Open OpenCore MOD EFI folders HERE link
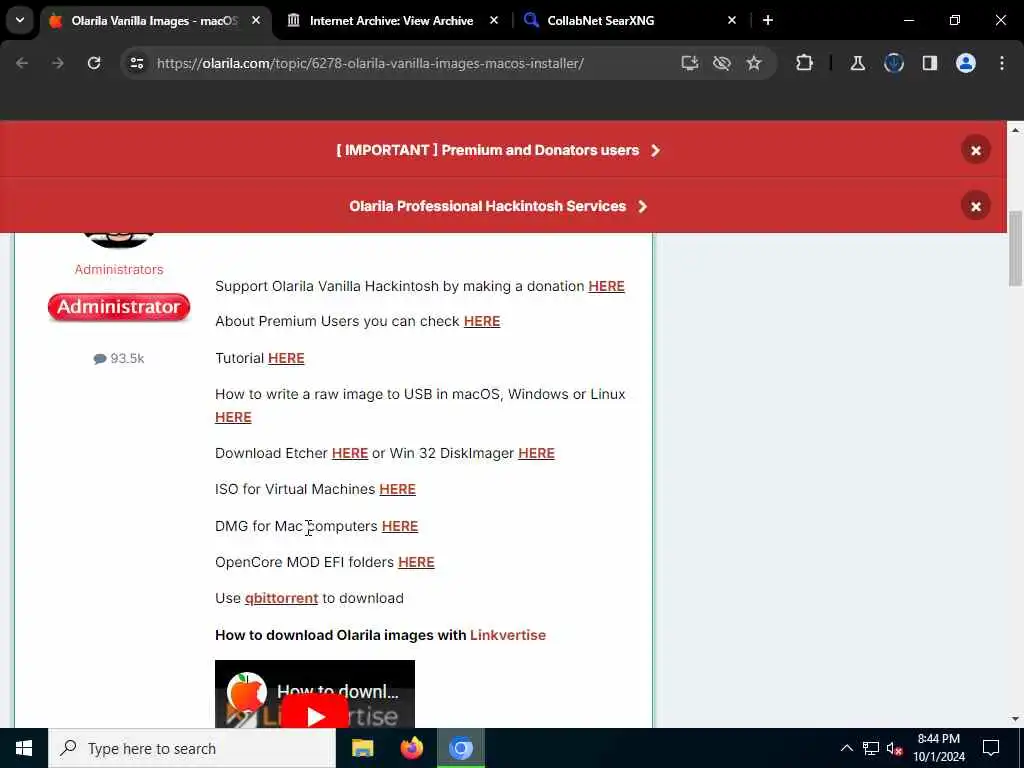The width and height of the screenshot is (1024, 768). pyautogui.click(x=416, y=562)
